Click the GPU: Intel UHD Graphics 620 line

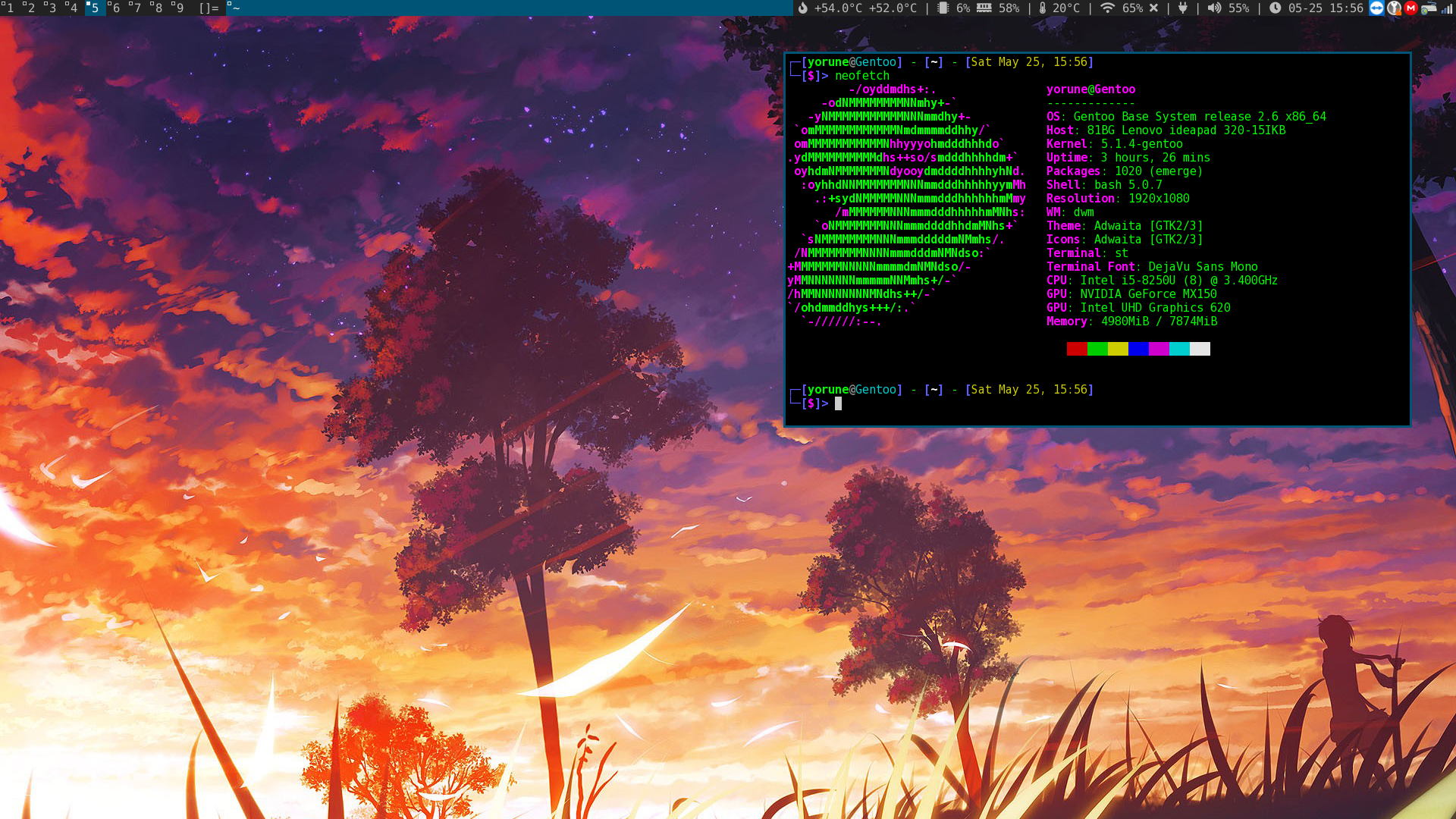pyautogui.click(x=1138, y=308)
